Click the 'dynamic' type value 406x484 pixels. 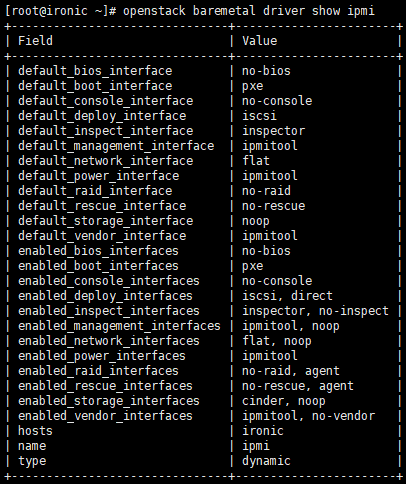point(266,461)
